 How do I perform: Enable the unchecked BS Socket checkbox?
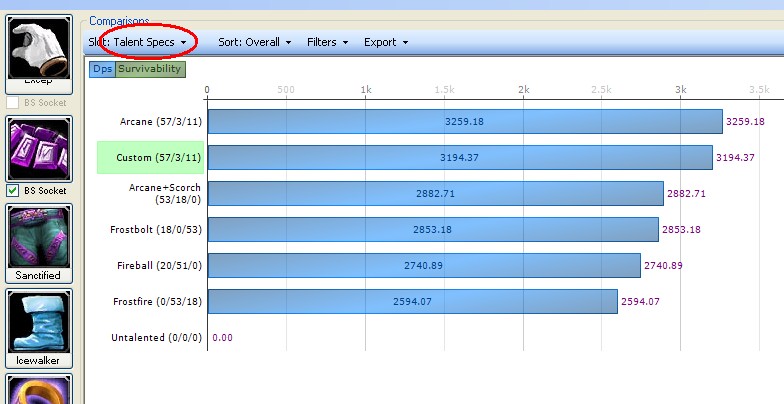click(x=13, y=103)
